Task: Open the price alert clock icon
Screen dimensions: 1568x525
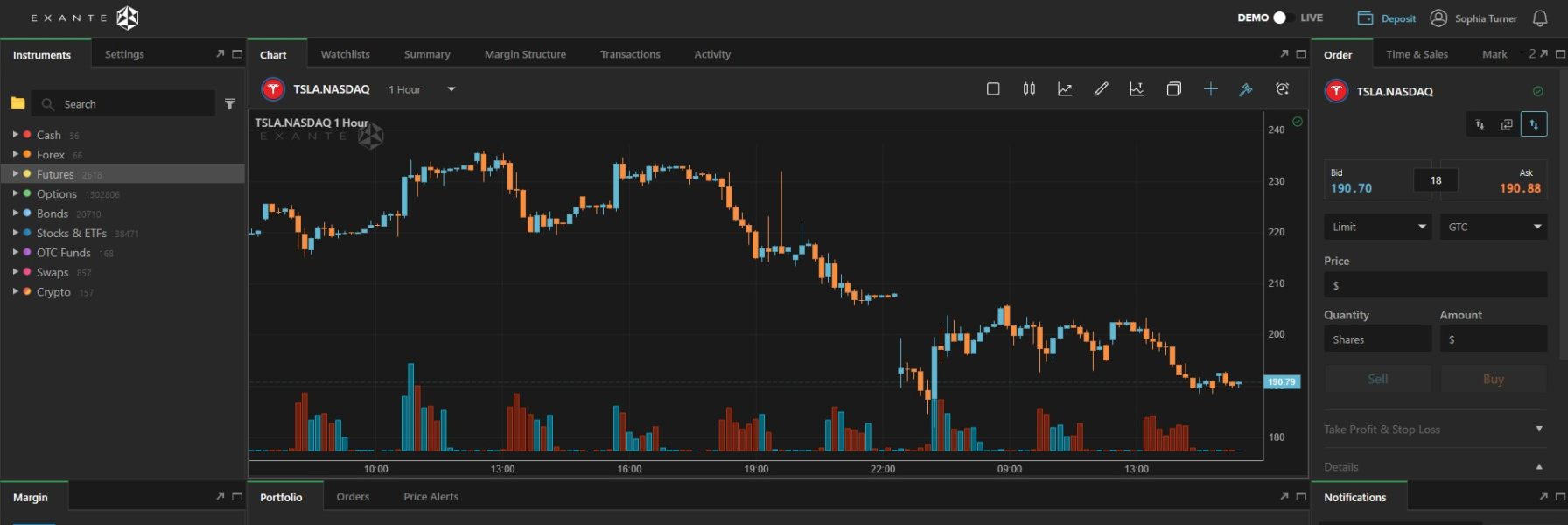Action: (1283, 88)
